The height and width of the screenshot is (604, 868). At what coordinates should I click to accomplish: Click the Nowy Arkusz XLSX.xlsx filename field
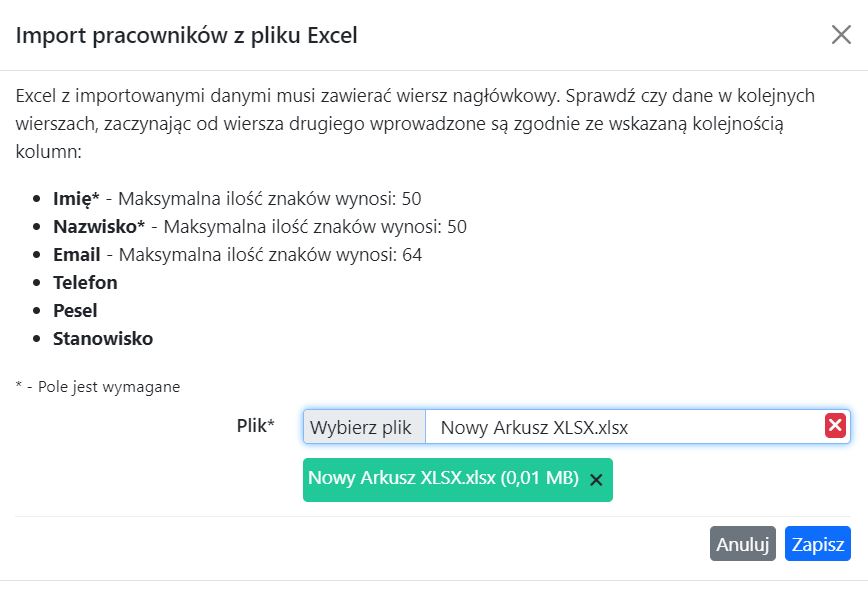[600, 425]
